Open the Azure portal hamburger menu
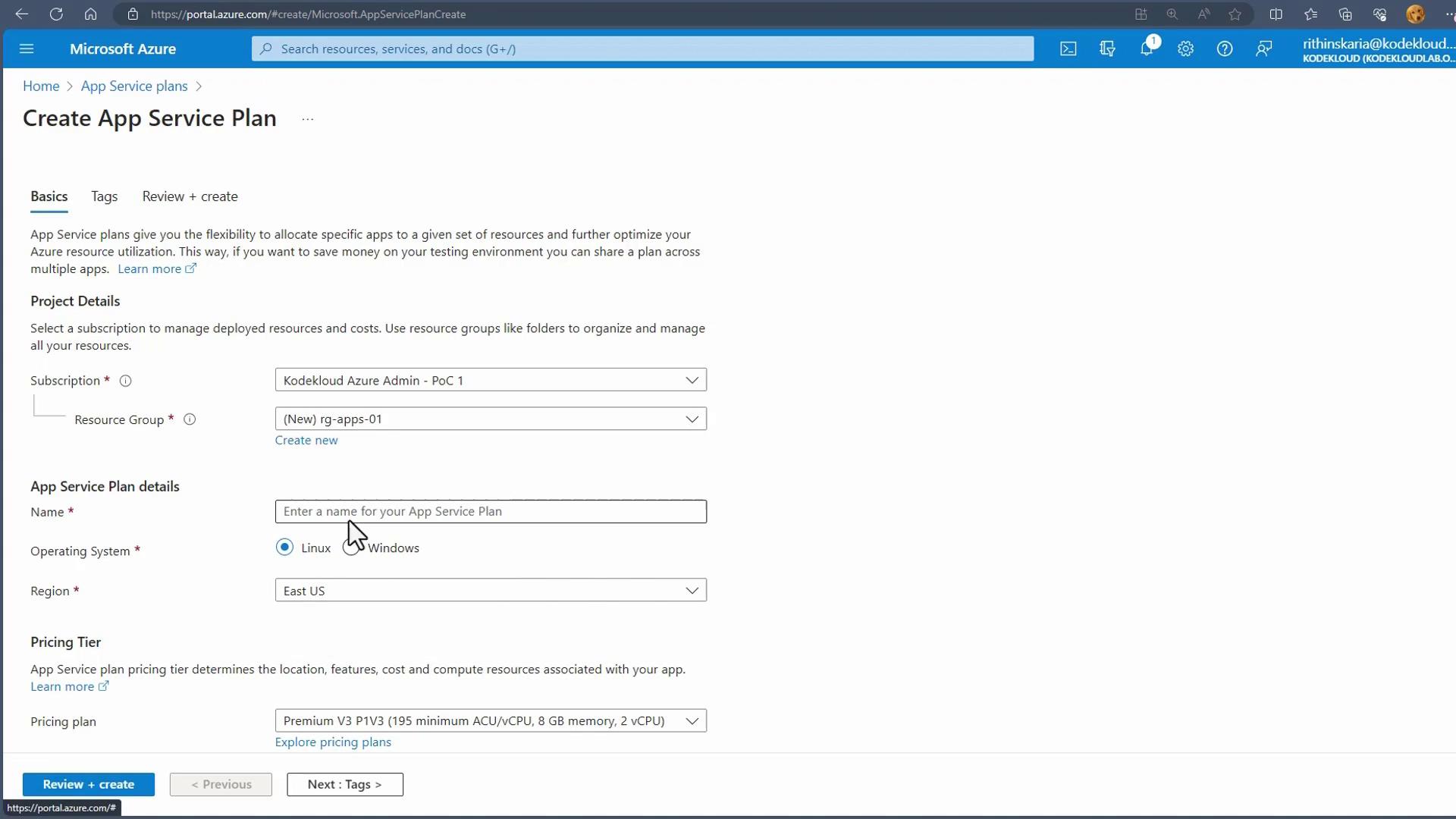 pyautogui.click(x=27, y=49)
